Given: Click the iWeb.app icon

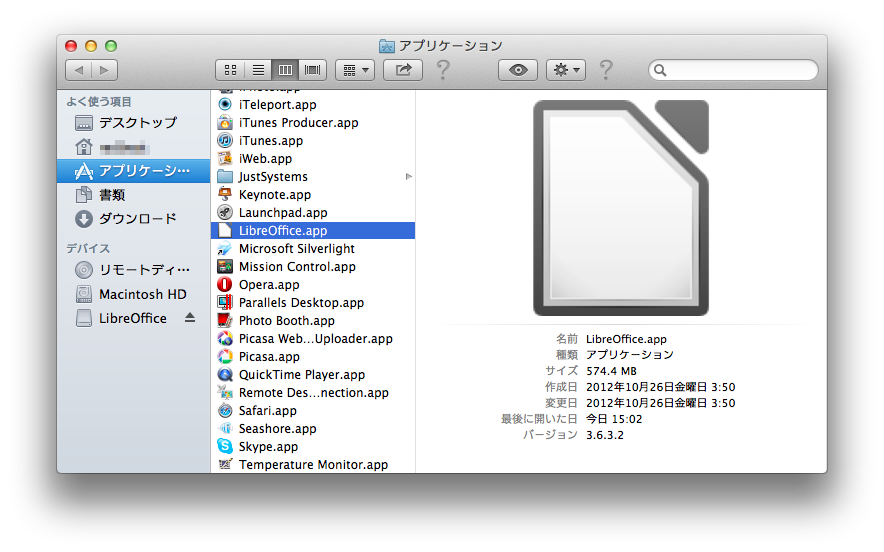Looking at the screenshot, I should coord(225,158).
